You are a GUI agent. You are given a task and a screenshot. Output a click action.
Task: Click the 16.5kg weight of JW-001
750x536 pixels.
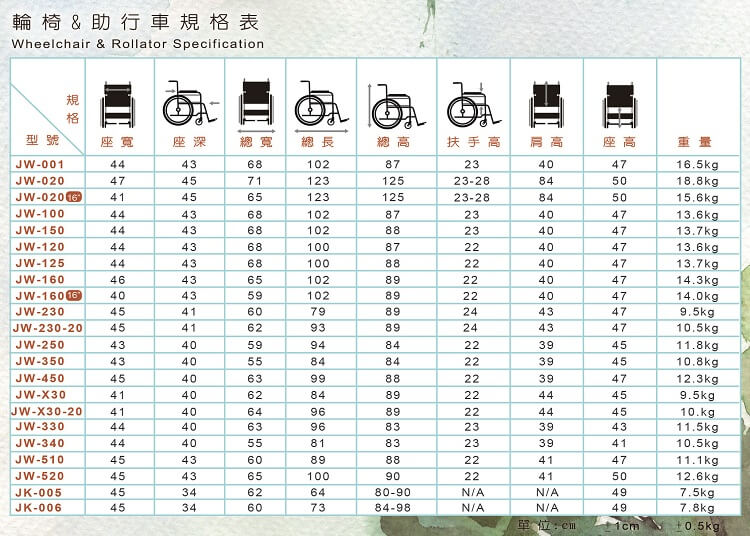[x=697, y=165]
